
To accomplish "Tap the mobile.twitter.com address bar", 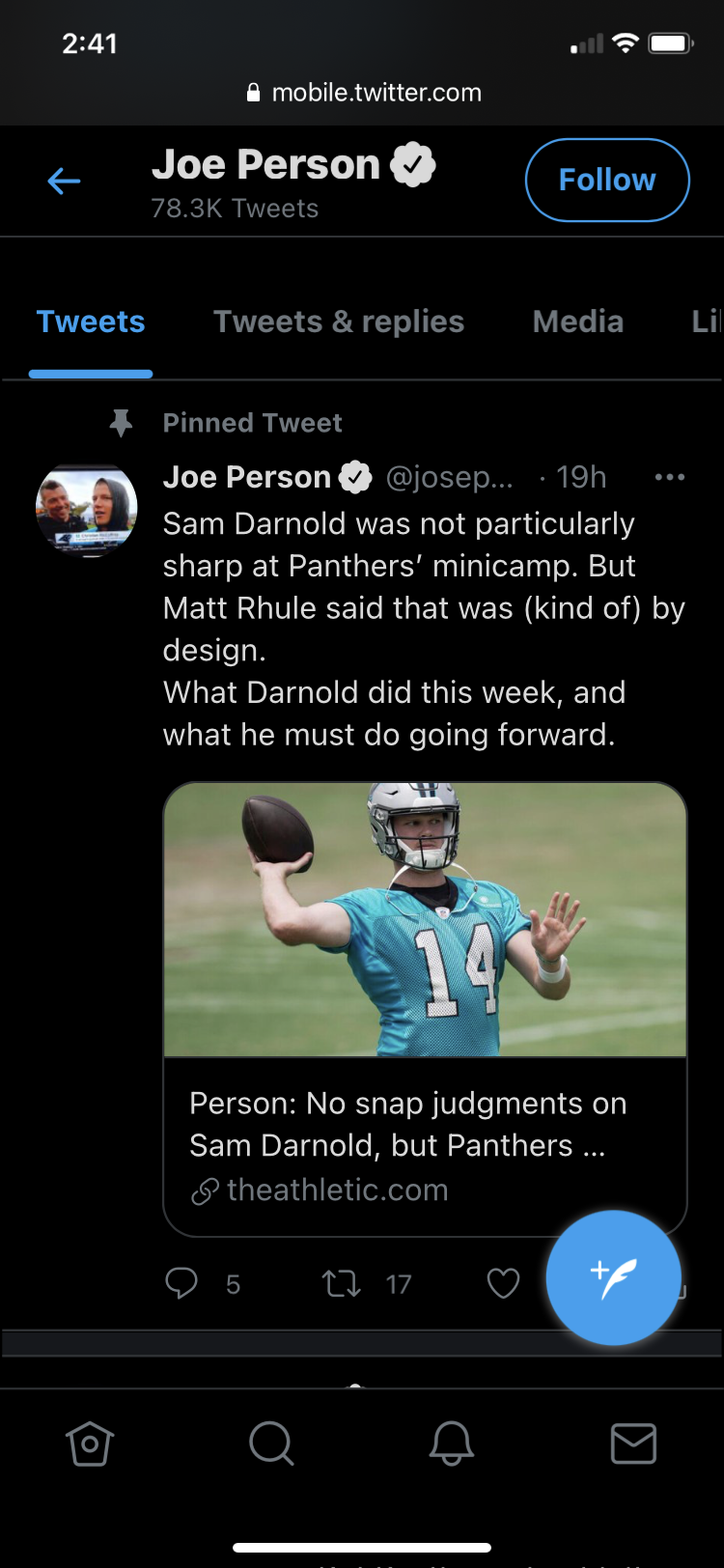I will click(x=363, y=93).
